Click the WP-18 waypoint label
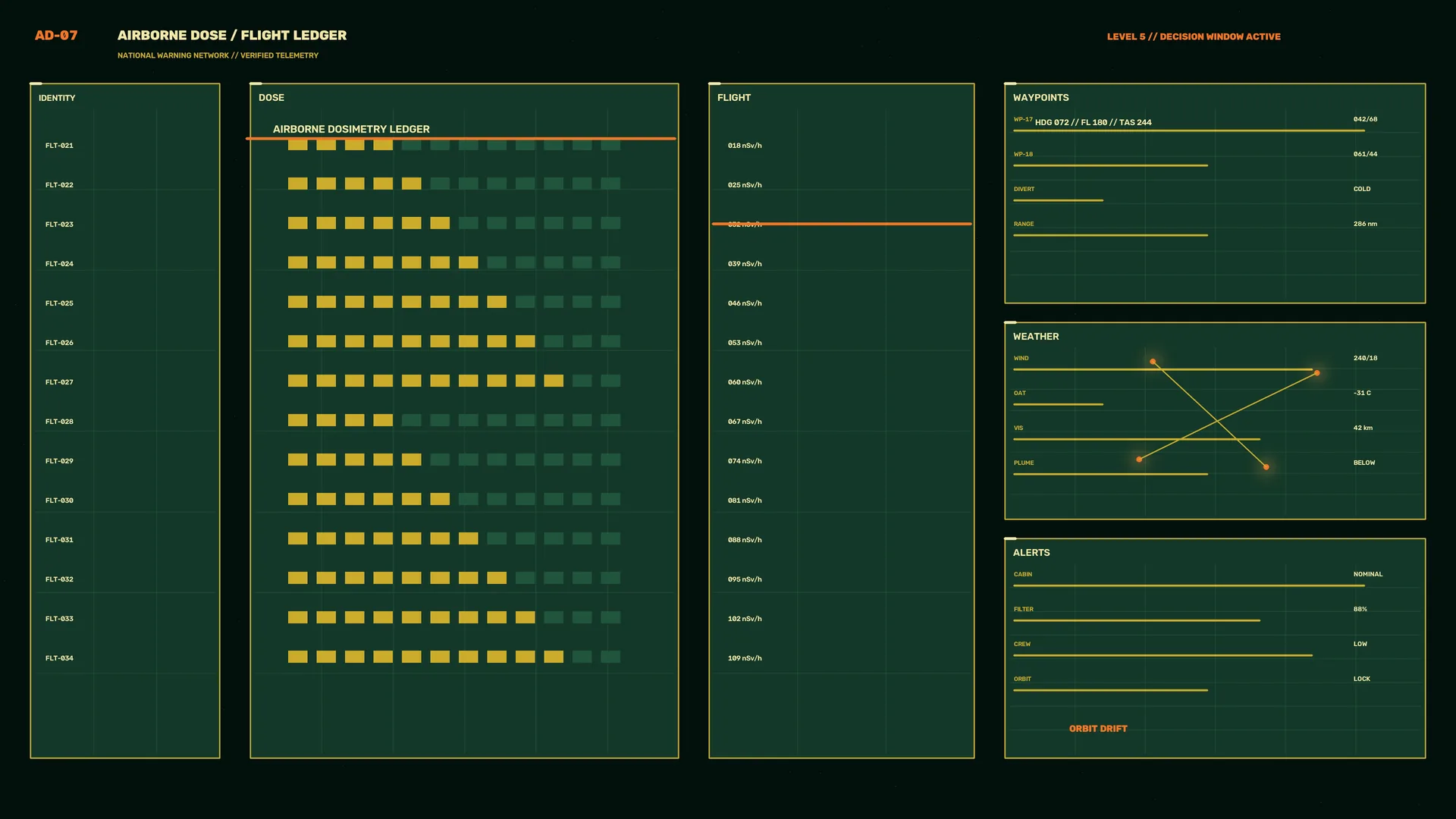The height and width of the screenshot is (819, 1456). 1023,154
